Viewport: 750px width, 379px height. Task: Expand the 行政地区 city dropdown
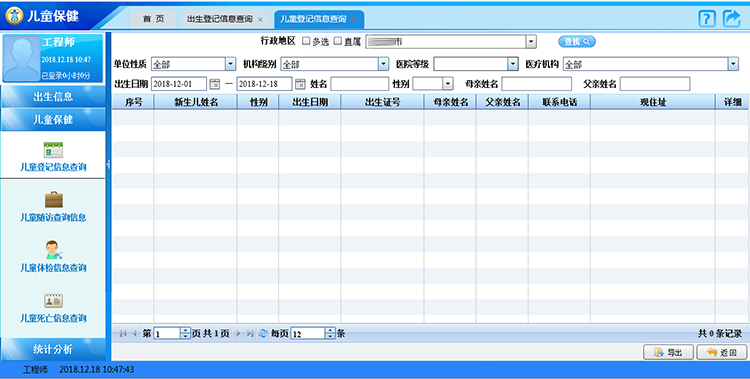point(530,42)
